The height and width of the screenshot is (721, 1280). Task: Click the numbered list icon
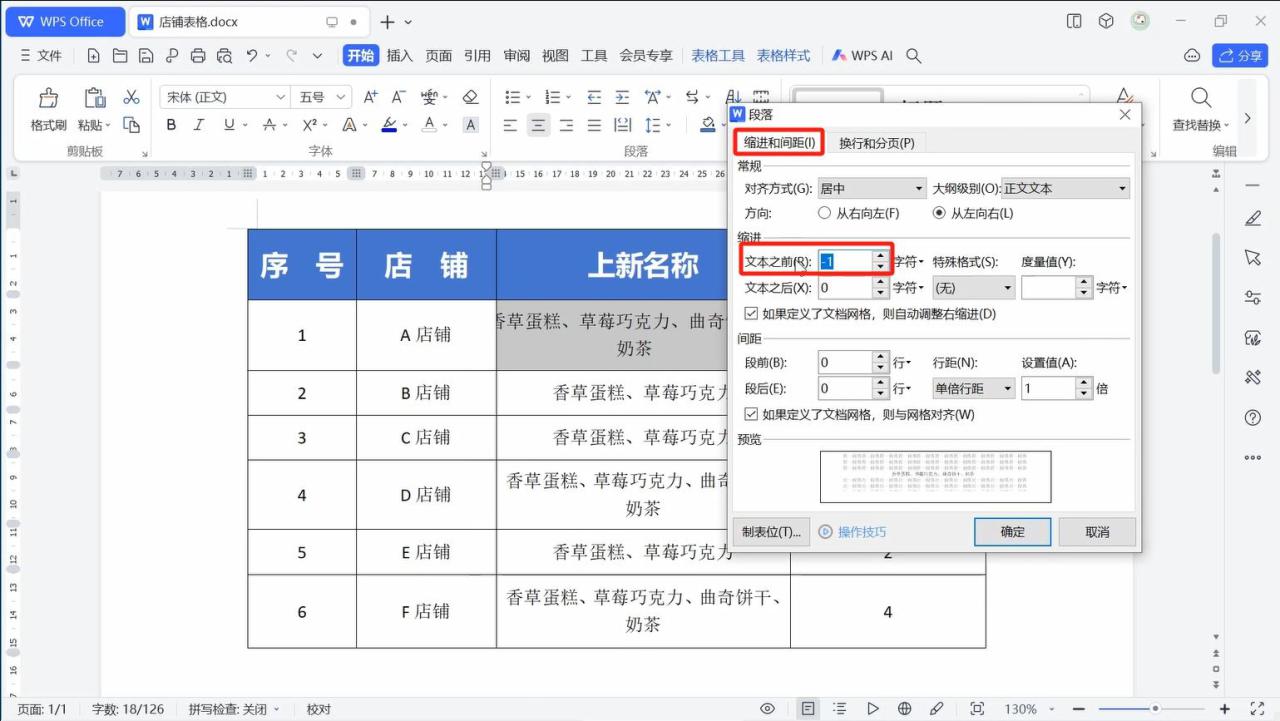pyautogui.click(x=551, y=97)
